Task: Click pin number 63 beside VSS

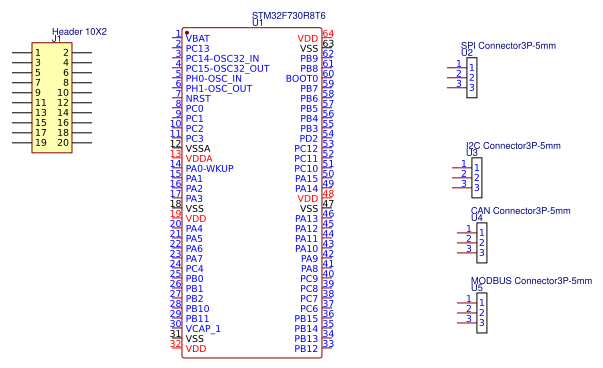Action: tap(328, 43)
